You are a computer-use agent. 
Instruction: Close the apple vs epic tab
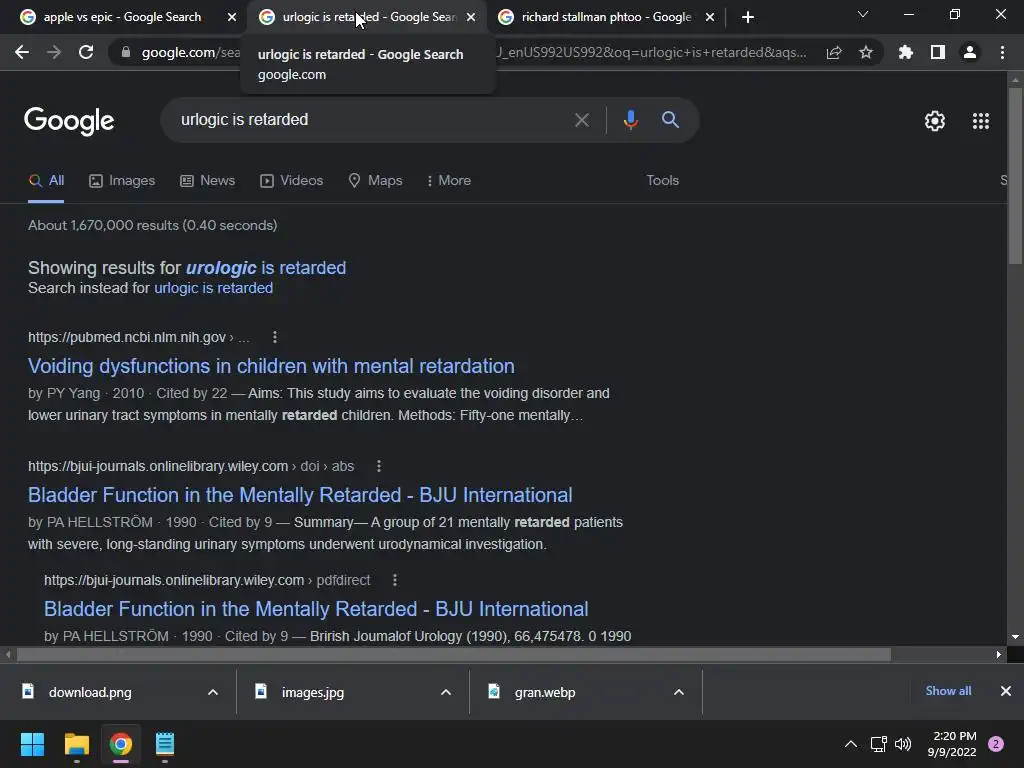click(232, 17)
